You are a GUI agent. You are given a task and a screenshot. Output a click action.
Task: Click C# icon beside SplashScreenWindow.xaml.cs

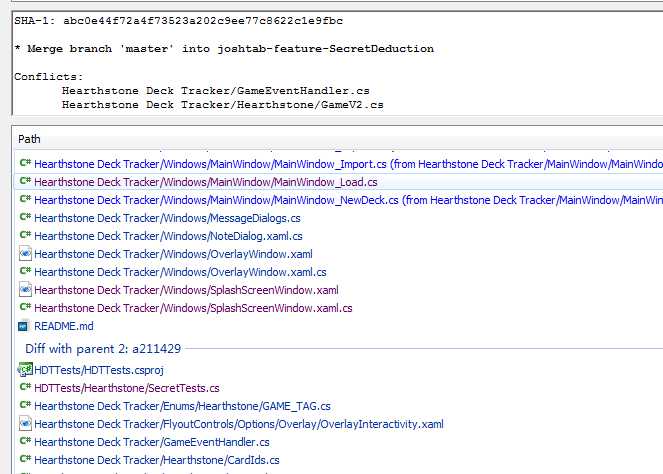coord(25,307)
